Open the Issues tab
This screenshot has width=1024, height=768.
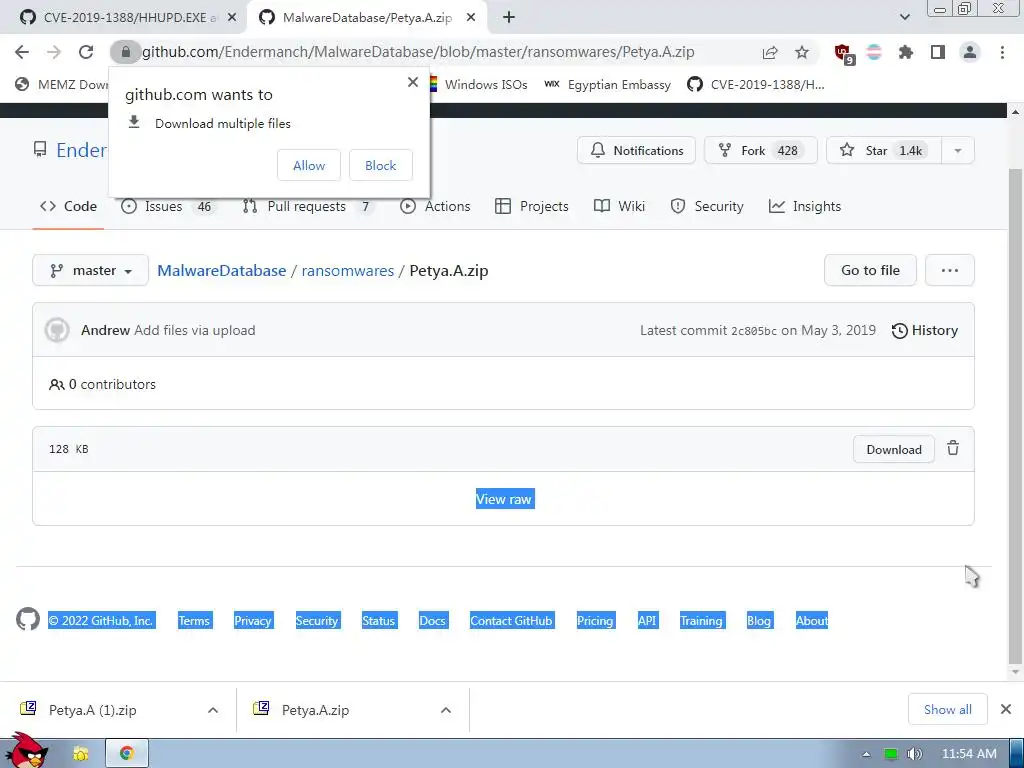pos(167,206)
